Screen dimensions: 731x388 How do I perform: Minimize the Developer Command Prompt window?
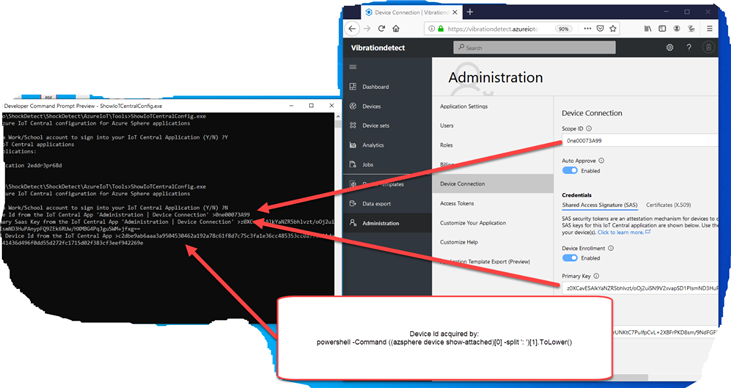pos(291,106)
